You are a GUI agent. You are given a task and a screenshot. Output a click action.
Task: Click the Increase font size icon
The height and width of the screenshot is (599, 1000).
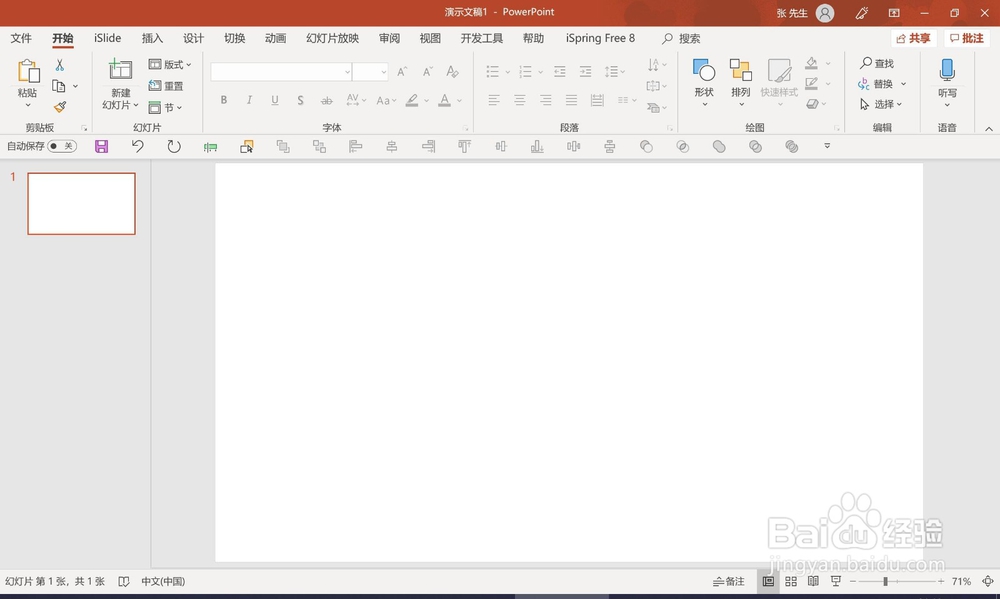[402, 71]
